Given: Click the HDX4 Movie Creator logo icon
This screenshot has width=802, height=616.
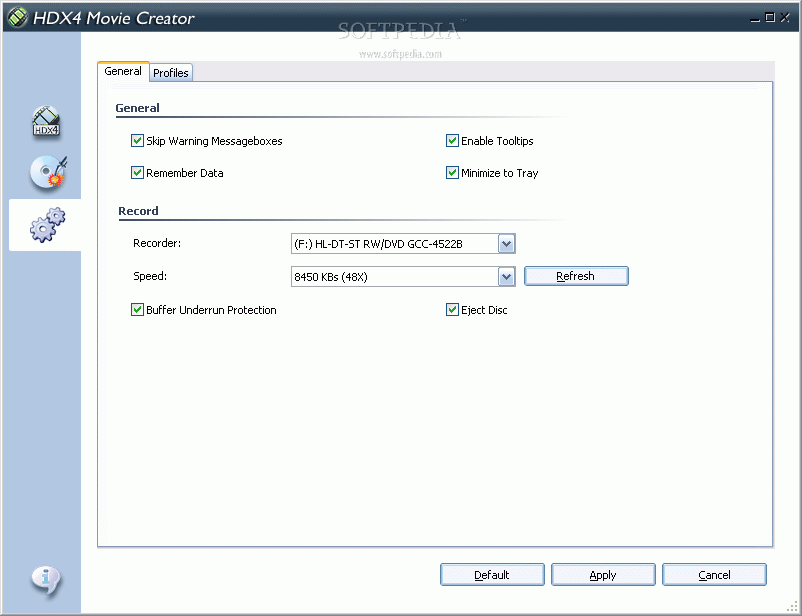Looking at the screenshot, I should click(17, 17).
